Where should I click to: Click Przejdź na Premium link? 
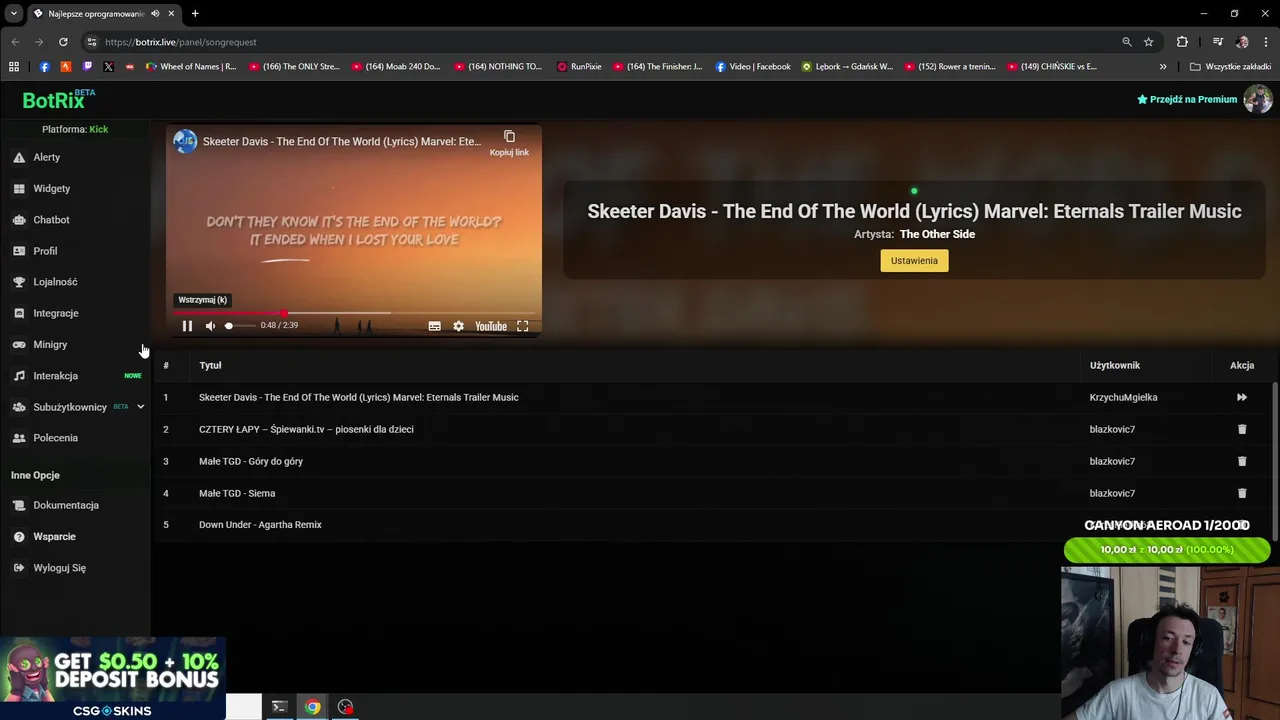[x=1187, y=99]
